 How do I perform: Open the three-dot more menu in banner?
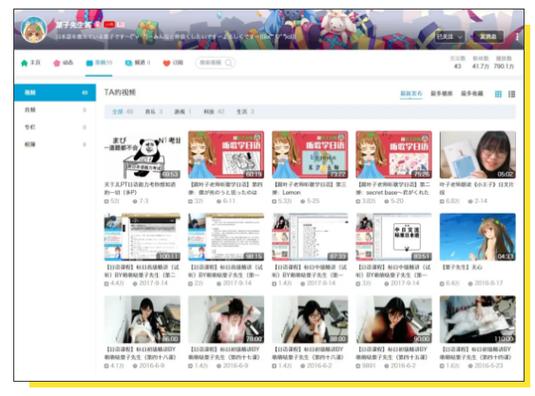[x=517, y=36]
